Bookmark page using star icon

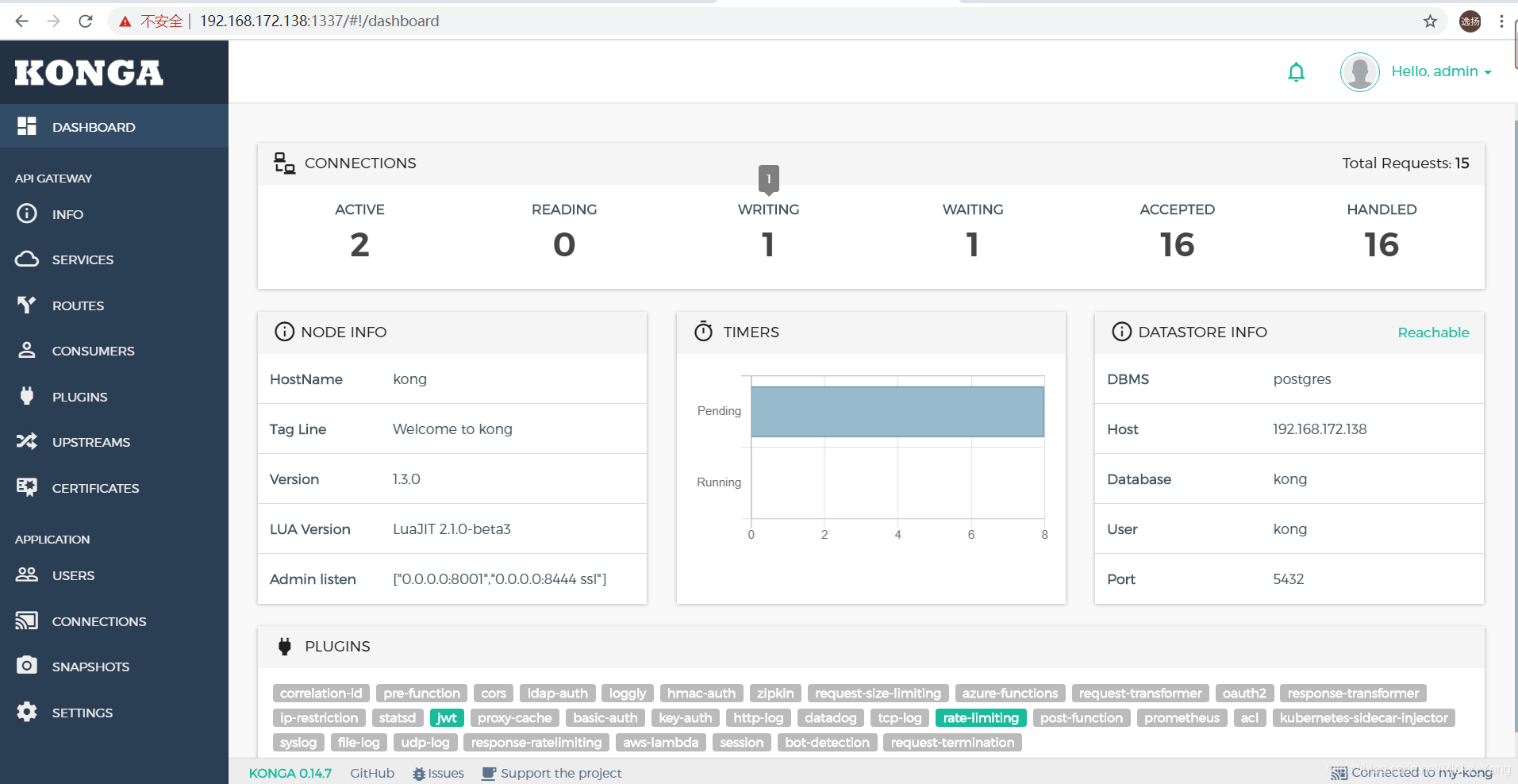click(1430, 21)
